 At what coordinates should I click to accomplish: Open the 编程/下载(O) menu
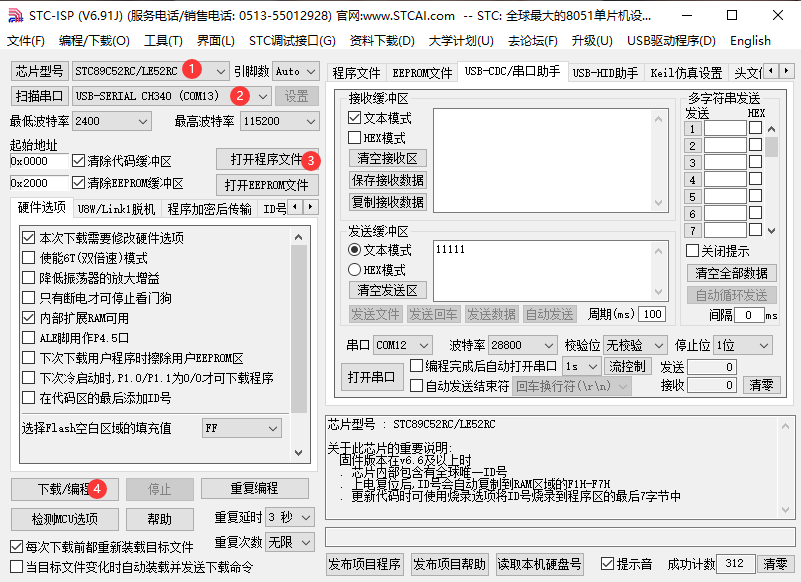(x=94, y=41)
